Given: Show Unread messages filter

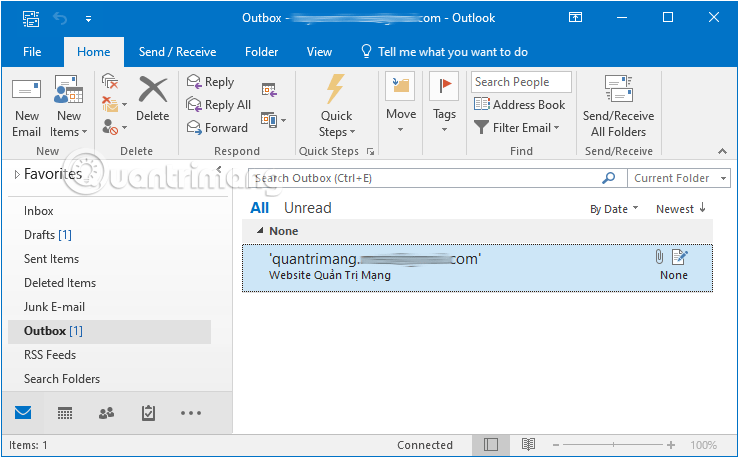Looking at the screenshot, I should tap(307, 208).
